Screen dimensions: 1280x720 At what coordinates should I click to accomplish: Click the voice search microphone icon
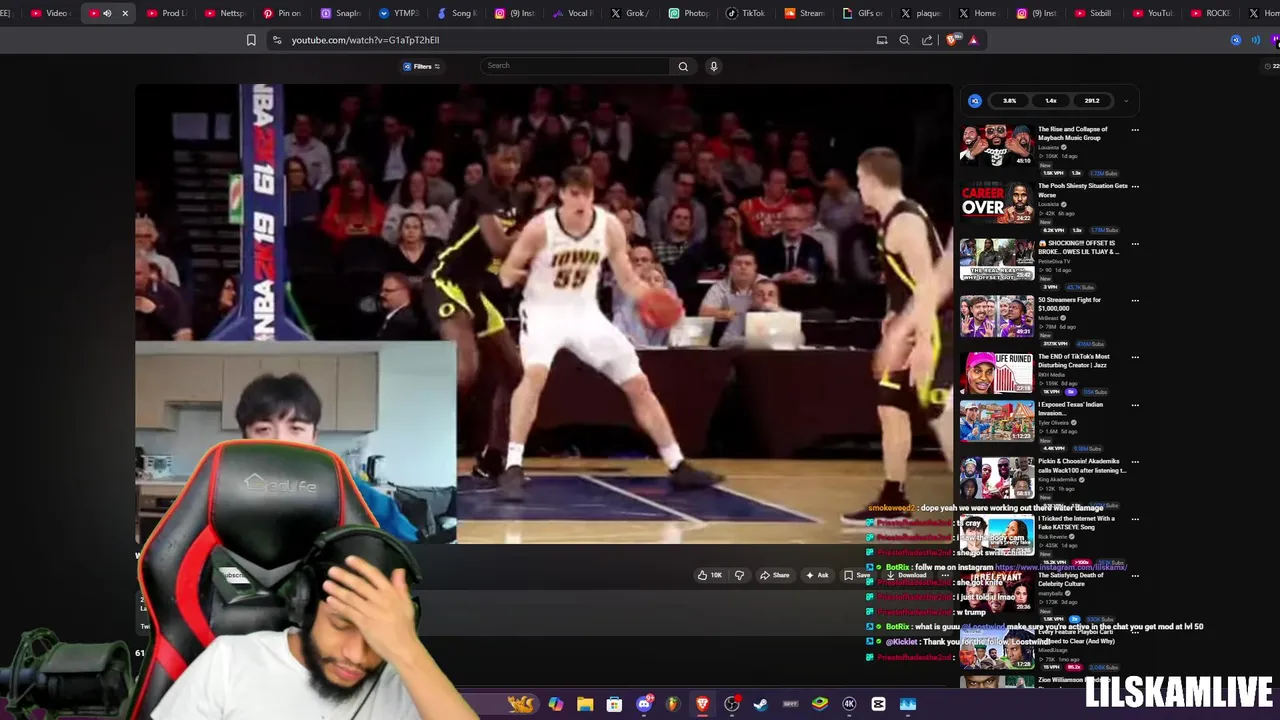[713, 66]
